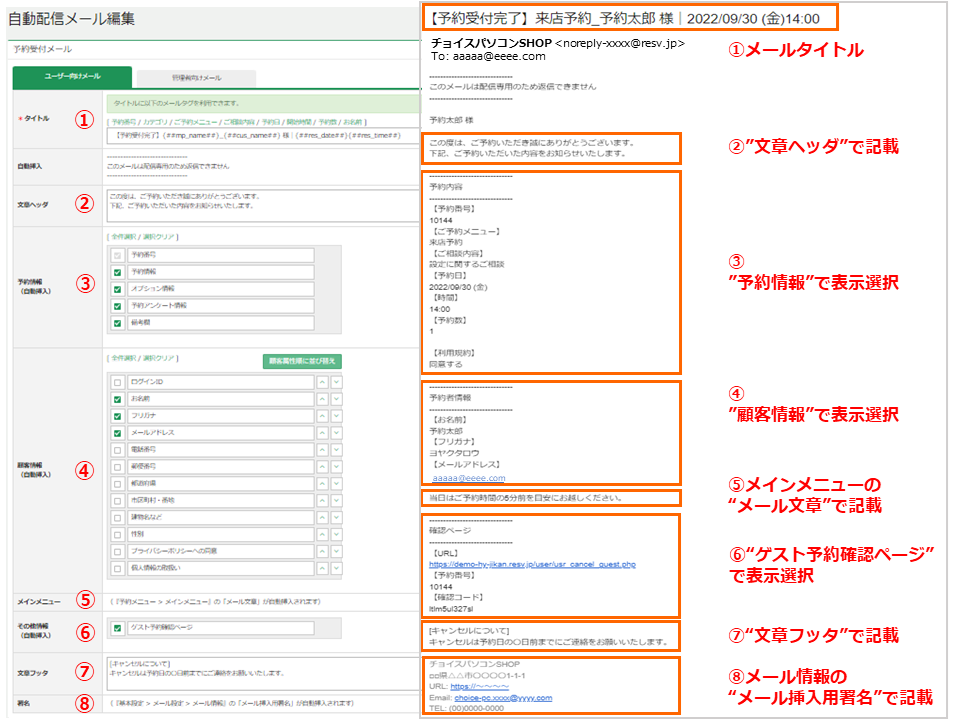Viewport: 960px width, 720px height.
Task: Move 電話番号 row up
Action: [323, 450]
